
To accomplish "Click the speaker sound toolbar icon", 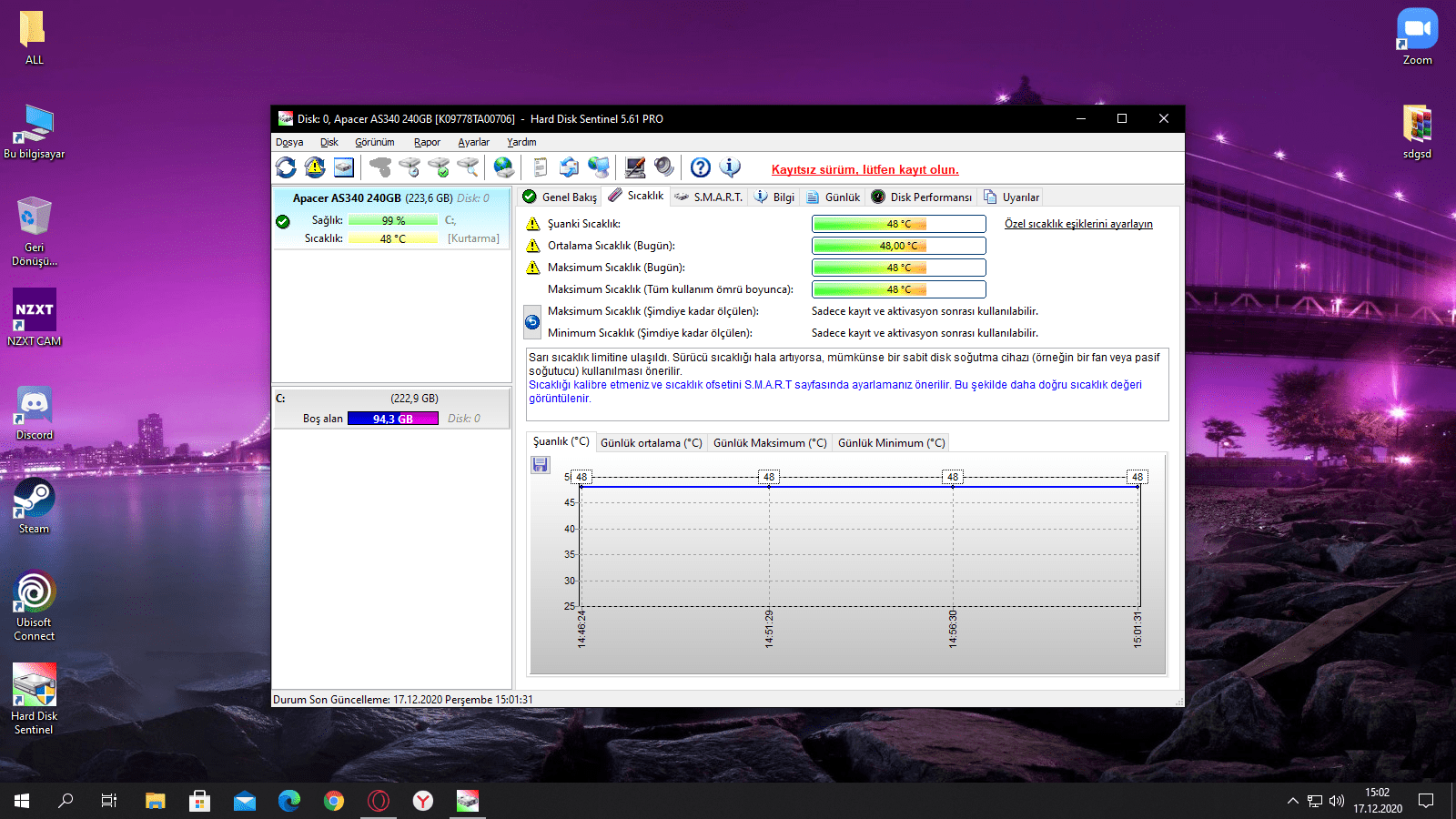I will click(664, 167).
